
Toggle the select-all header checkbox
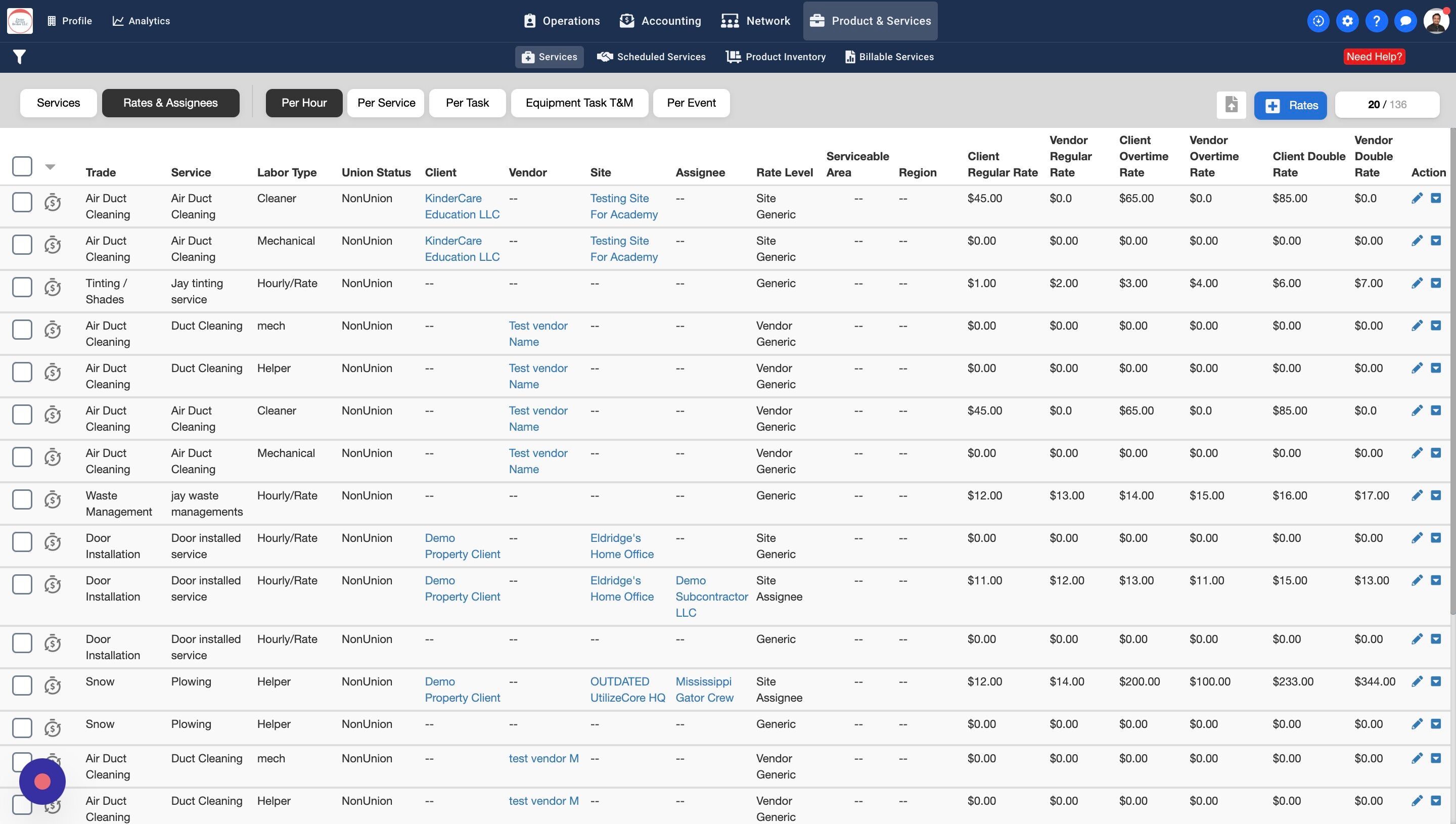pyautogui.click(x=22, y=166)
